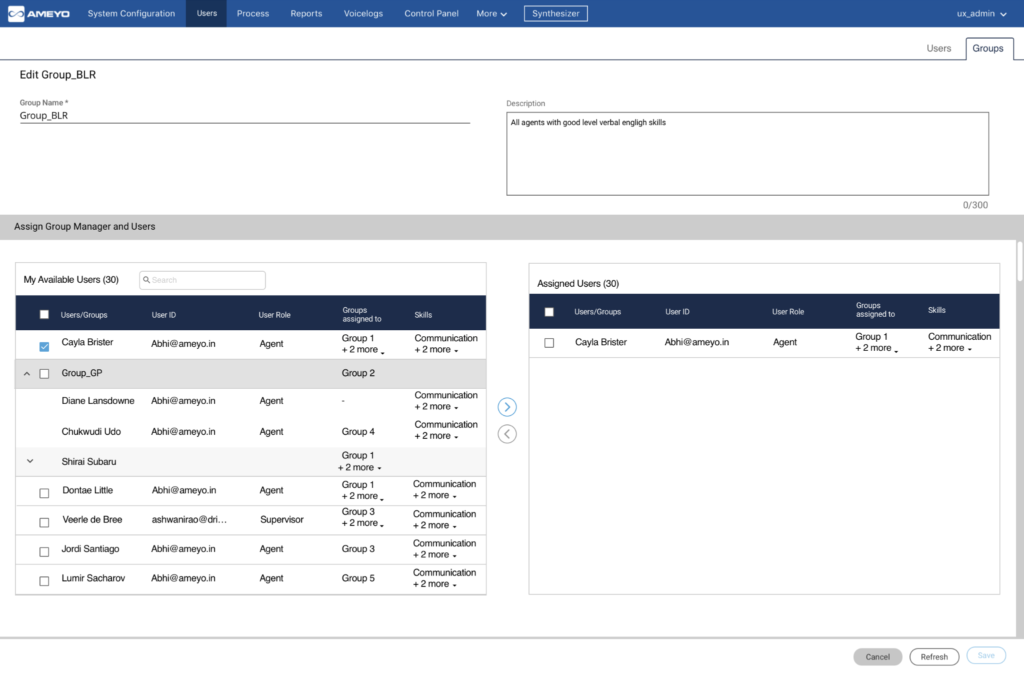Check Cayla Brister in Assigned Users
1024x673 pixels.
549,343
